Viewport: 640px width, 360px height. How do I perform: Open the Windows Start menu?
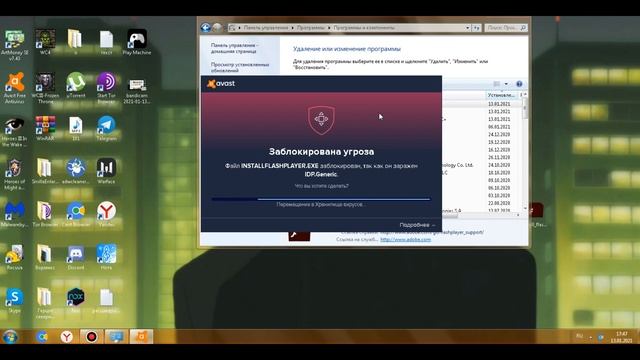pos(10,337)
